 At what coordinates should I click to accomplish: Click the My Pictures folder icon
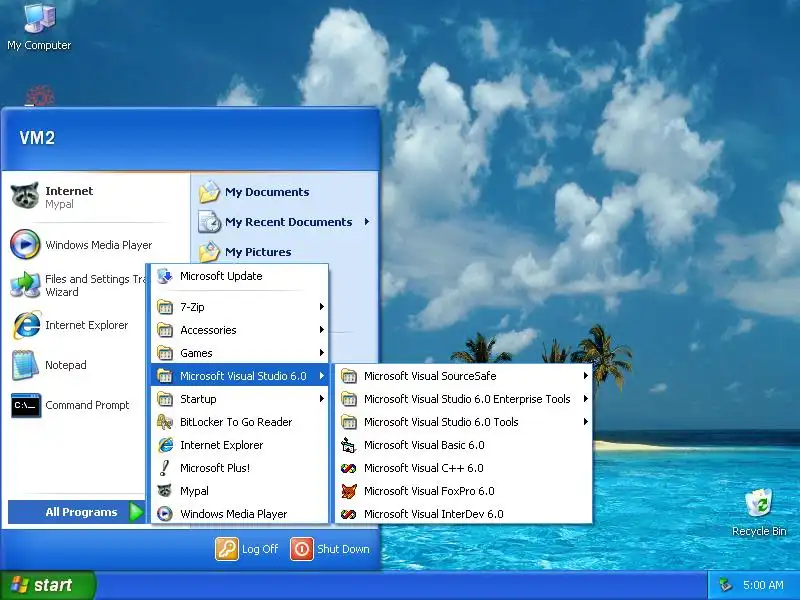209,252
